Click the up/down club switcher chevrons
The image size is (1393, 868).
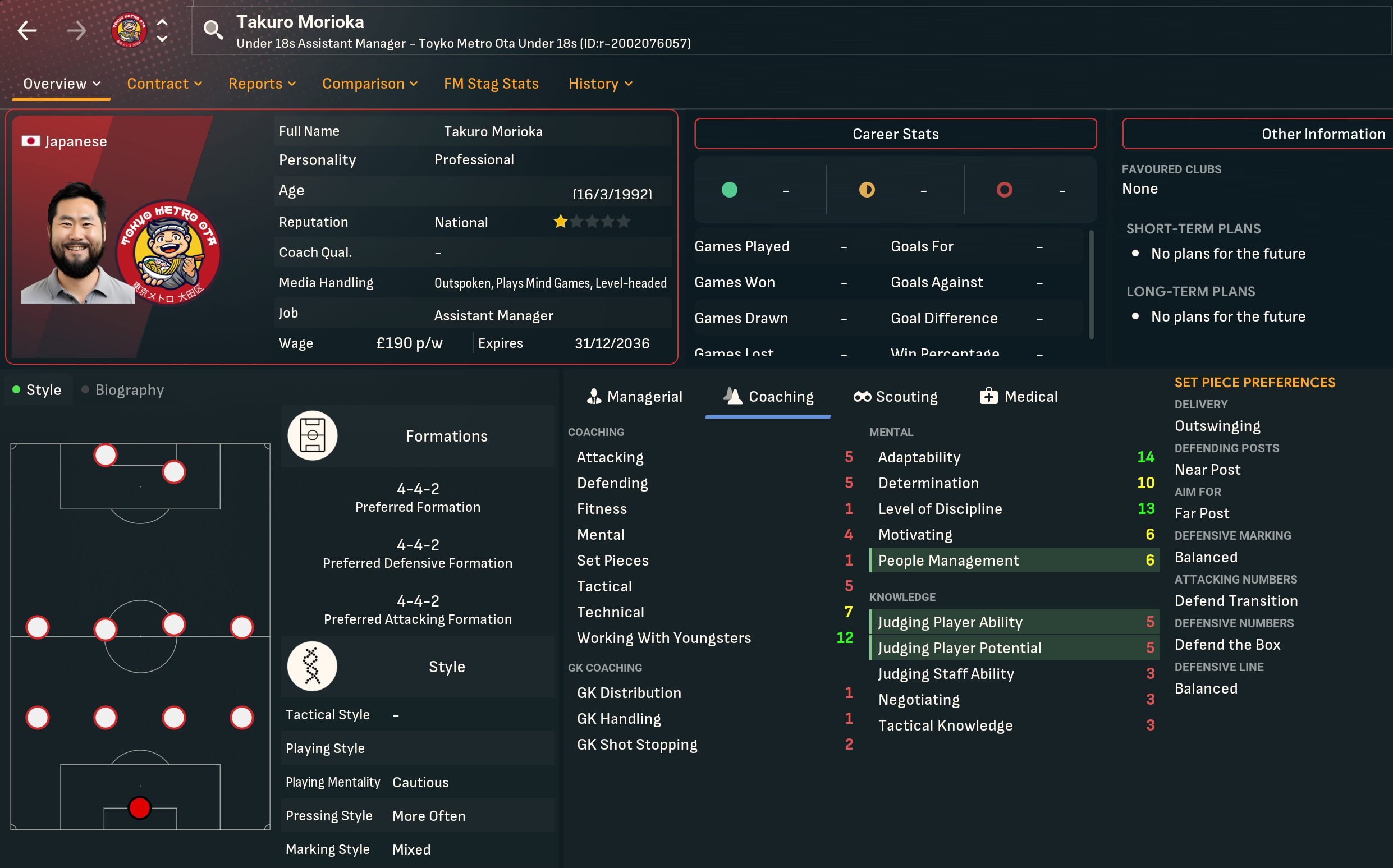[163, 30]
